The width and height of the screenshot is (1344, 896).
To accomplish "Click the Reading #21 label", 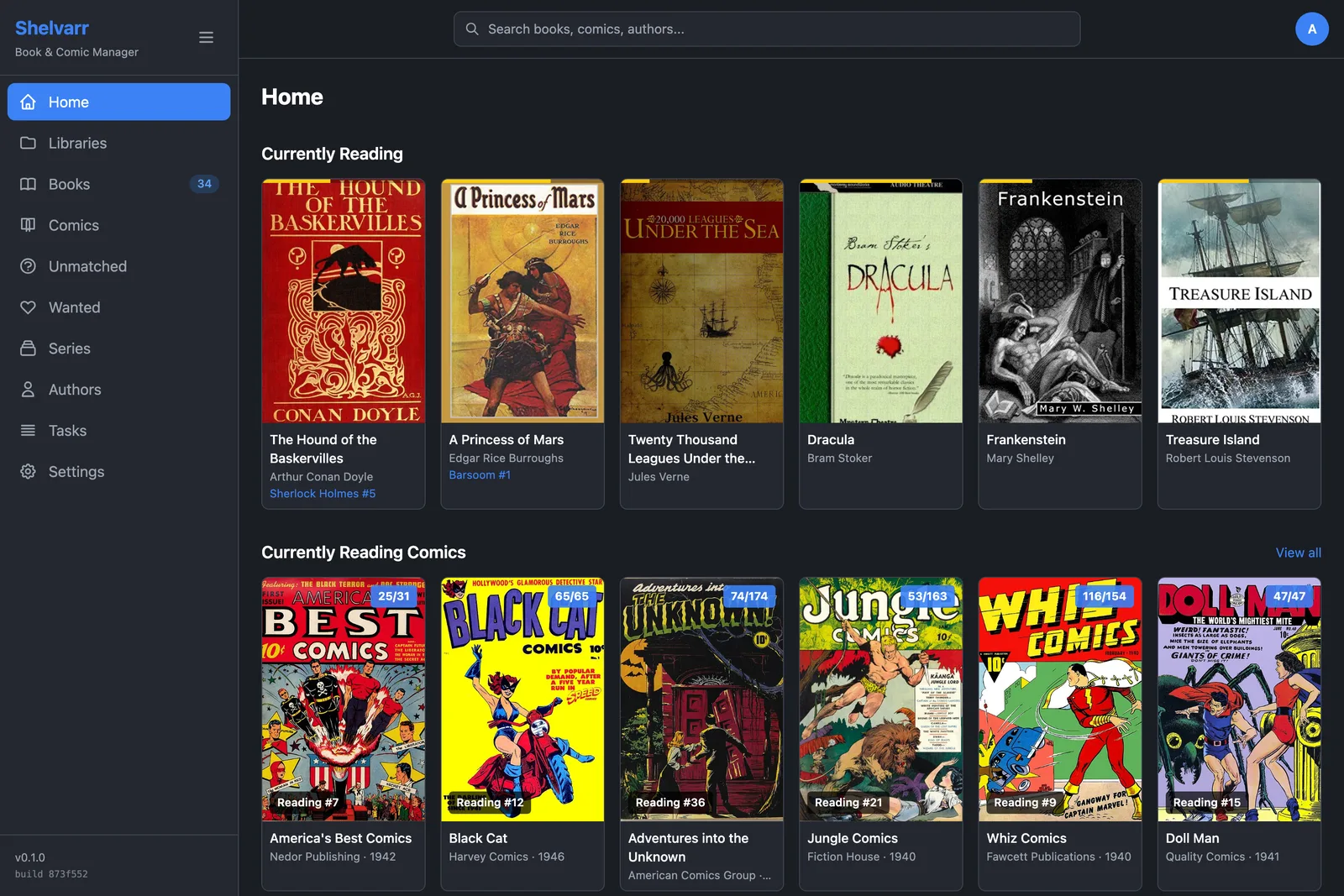I will (849, 803).
